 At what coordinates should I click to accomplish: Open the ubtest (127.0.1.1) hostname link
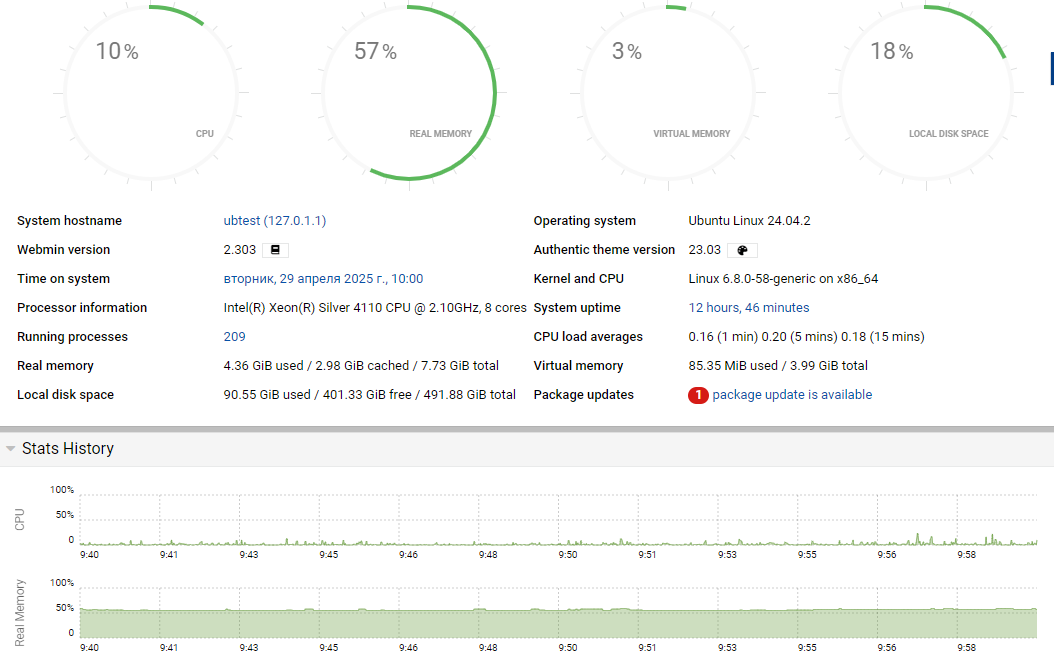coord(274,221)
